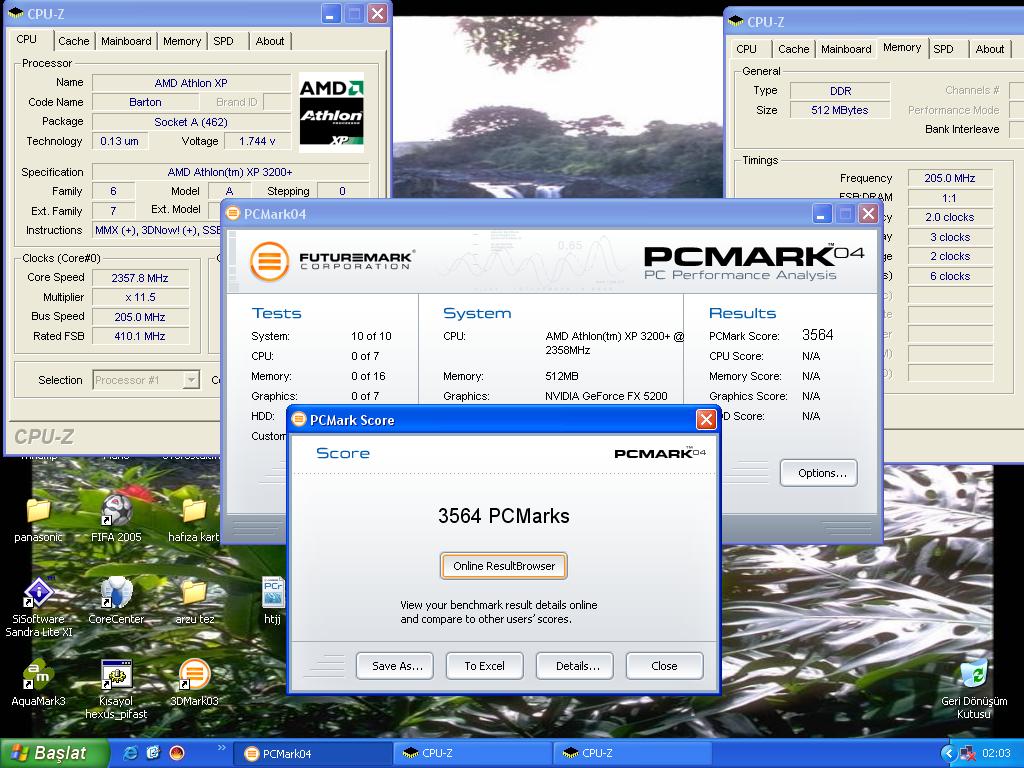Open the About tab in the CPU-Z Memory window
Image resolution: width=1024 pixels, height=768 pixels.
pos(989,49)
